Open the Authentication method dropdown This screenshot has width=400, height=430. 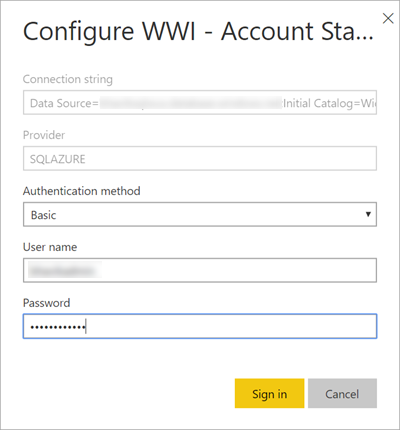coord(200,214)
